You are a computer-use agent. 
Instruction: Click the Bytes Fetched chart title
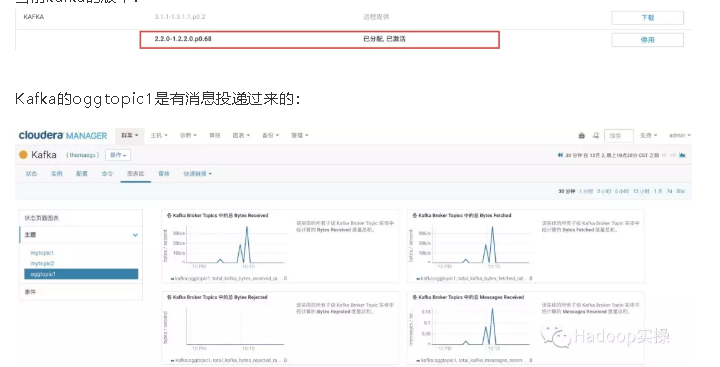(x=462, y=215)
